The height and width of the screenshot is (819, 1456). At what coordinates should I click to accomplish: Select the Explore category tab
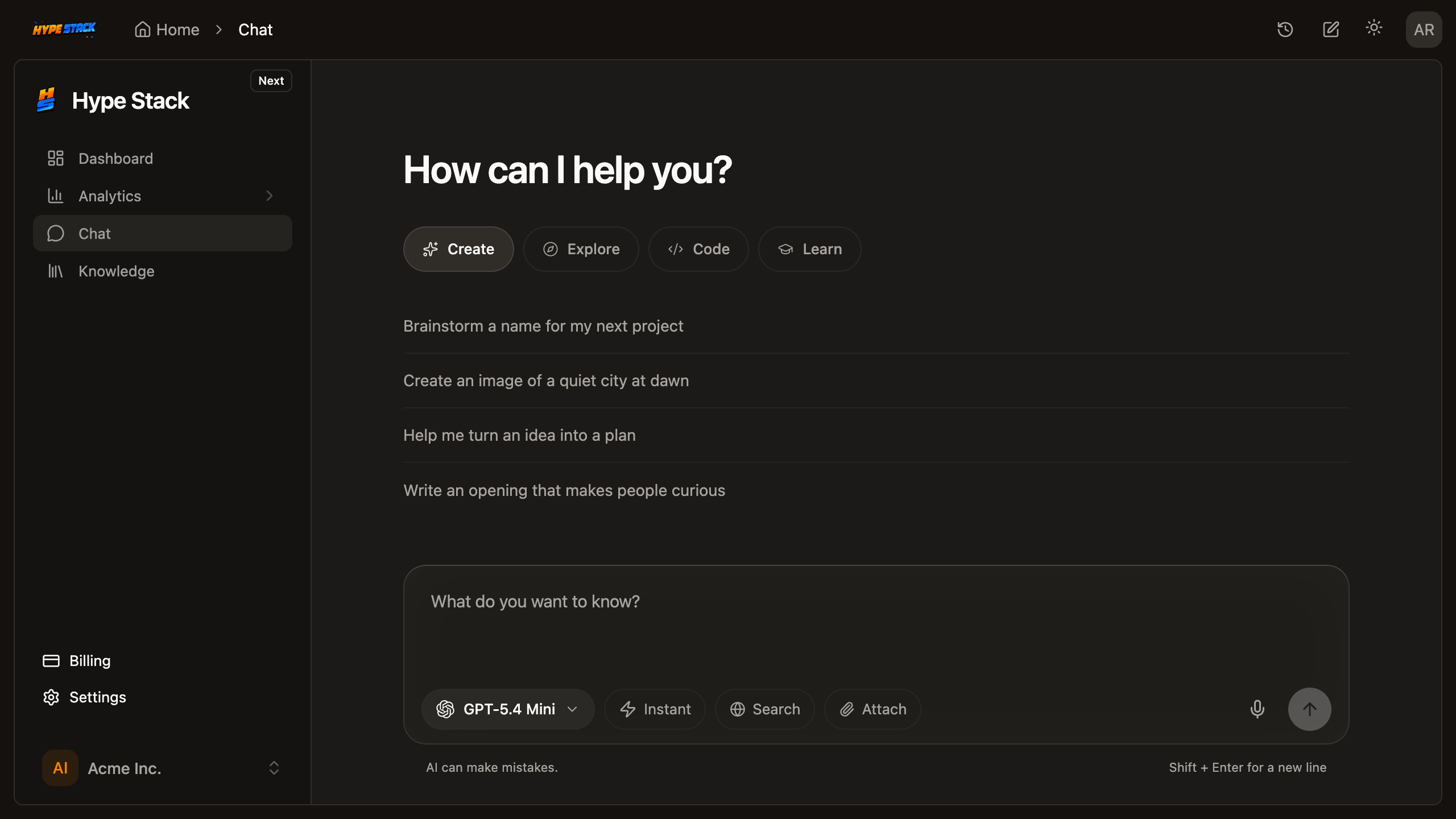(x=581, y=249)
